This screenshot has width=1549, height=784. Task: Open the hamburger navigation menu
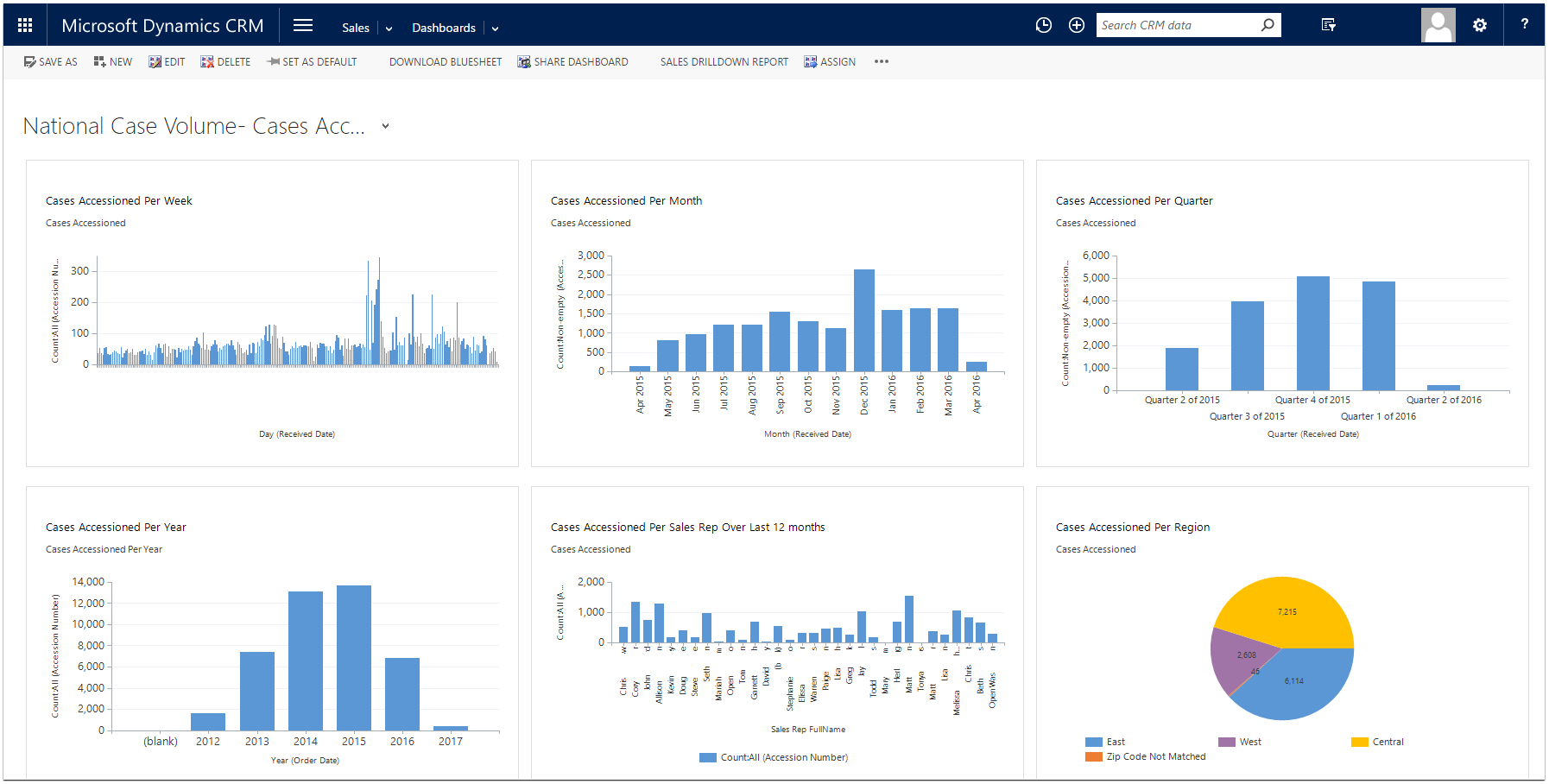(303, 25)
